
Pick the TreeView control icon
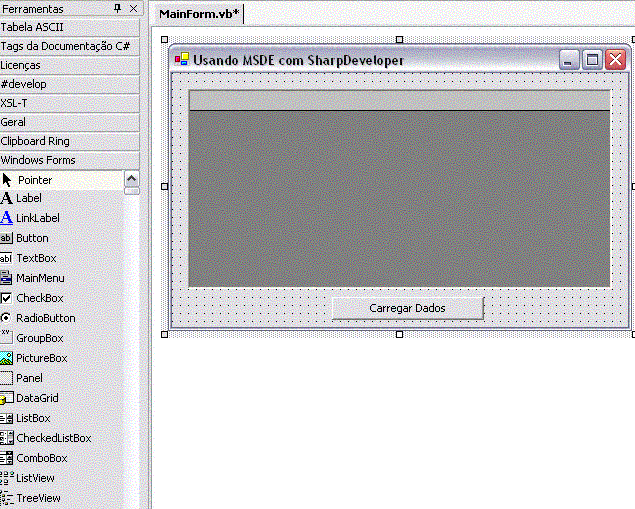pyautogui.click(x=6, y=498)
